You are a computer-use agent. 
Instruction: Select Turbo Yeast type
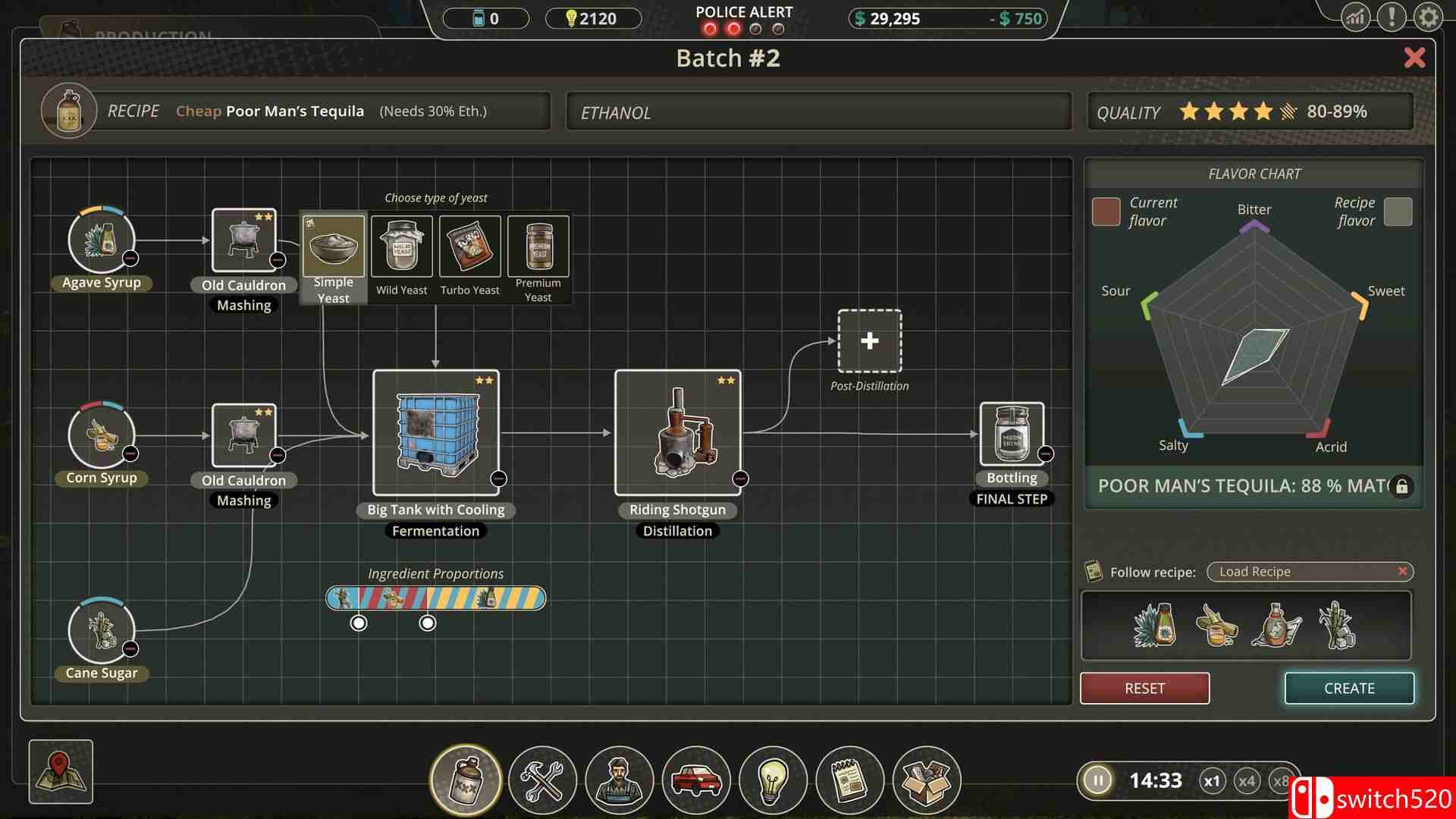(469, 246)
